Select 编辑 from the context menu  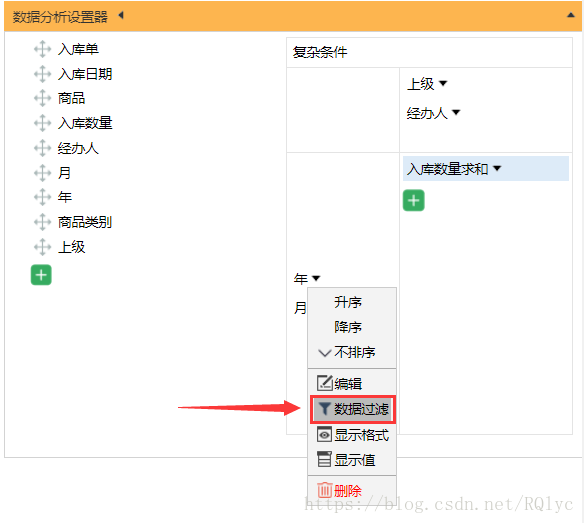352,384
